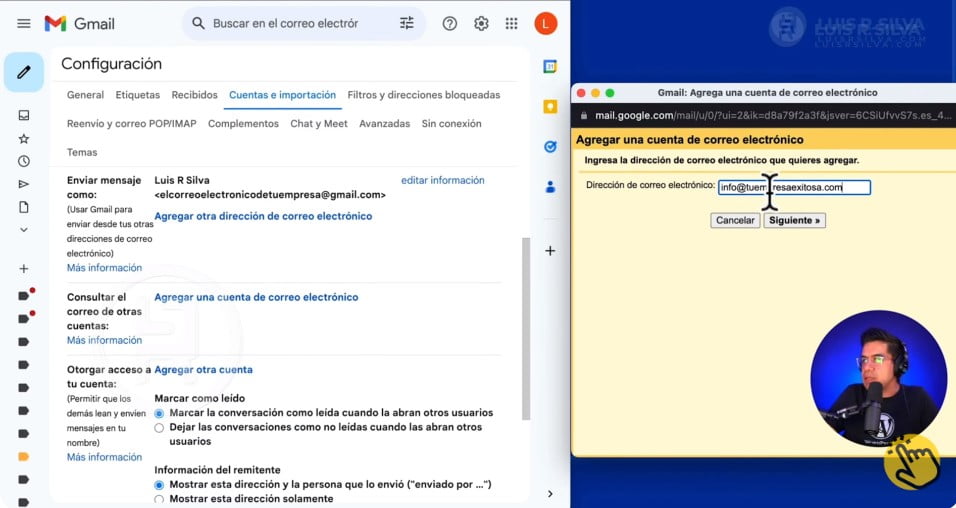Click lock icon in popup address bar

(584, 115)
